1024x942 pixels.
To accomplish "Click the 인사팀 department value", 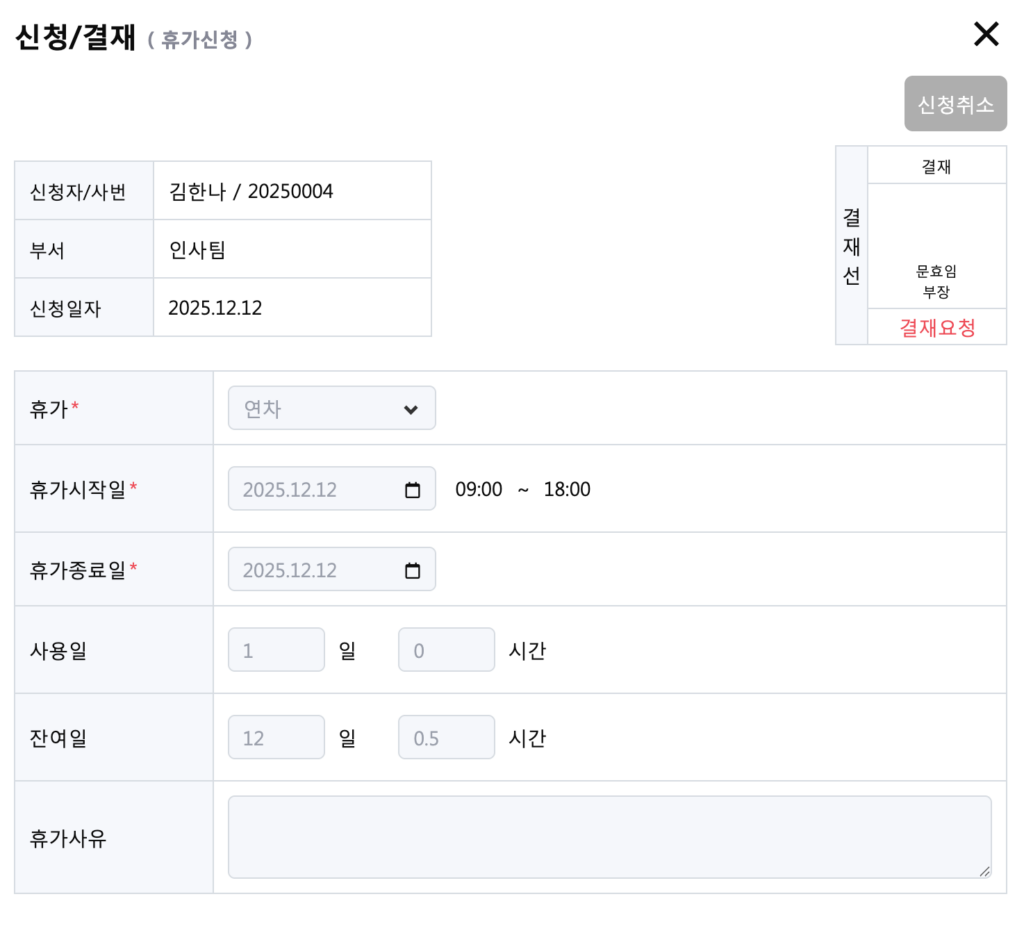I will [x=197, y=250].
